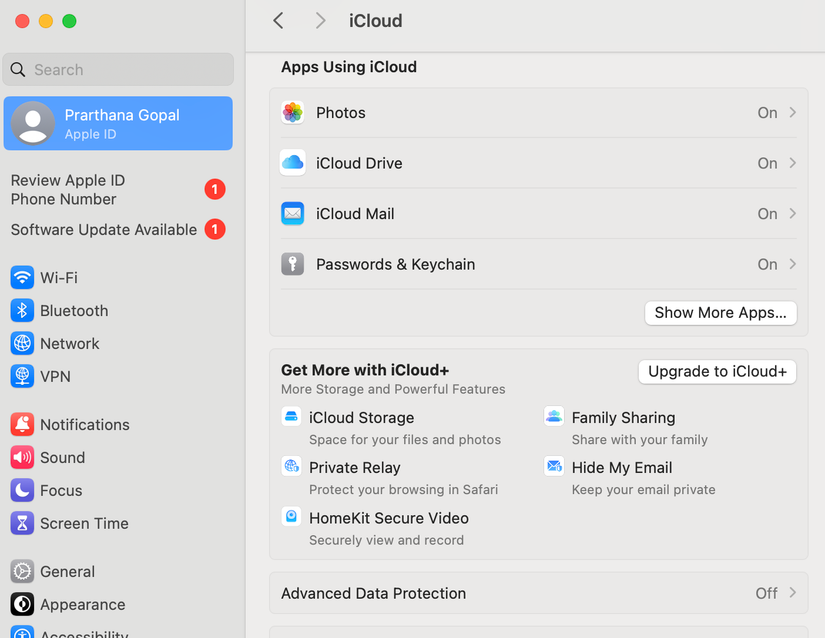825x638 pixels.
Task: Open iCloud Mail using its envelope icon
Action: 292,213
